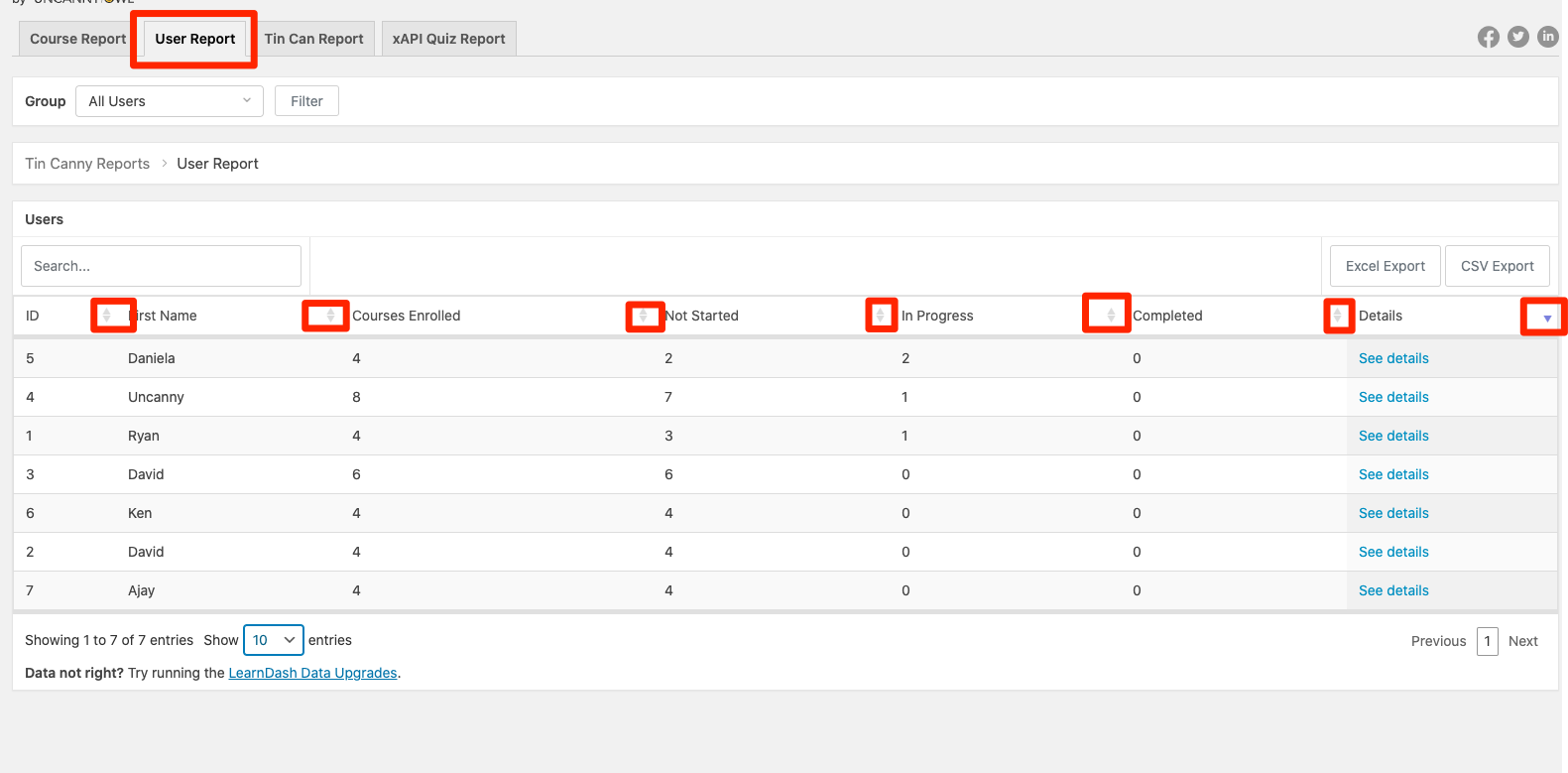Focus the Users search field
1568x773 pixels.
click(161, 266)
